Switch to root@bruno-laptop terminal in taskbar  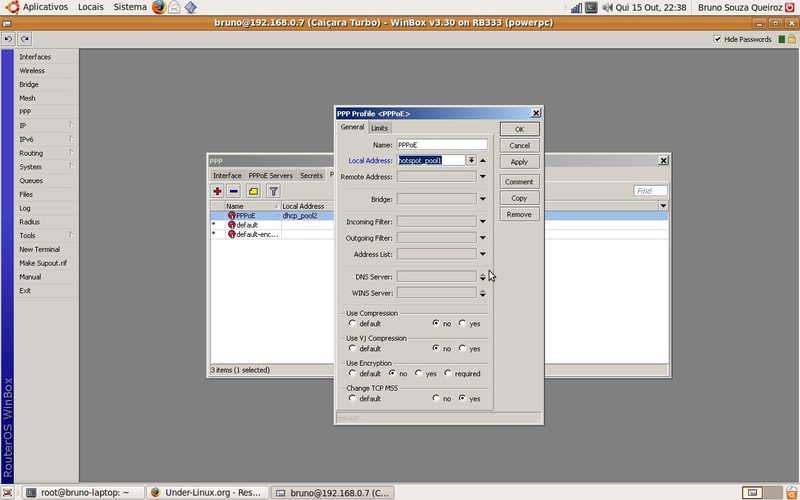pos(84,492)
